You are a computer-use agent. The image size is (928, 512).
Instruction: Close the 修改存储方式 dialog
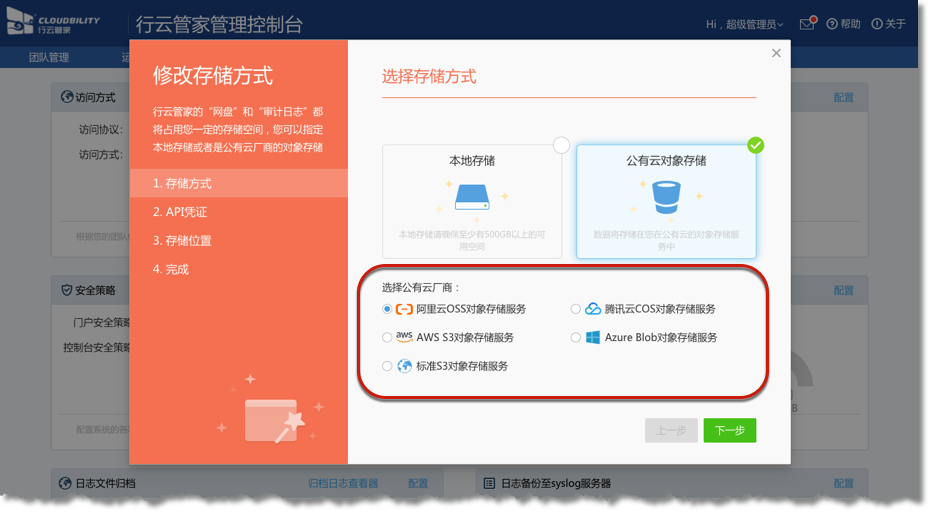pos(776,53)
